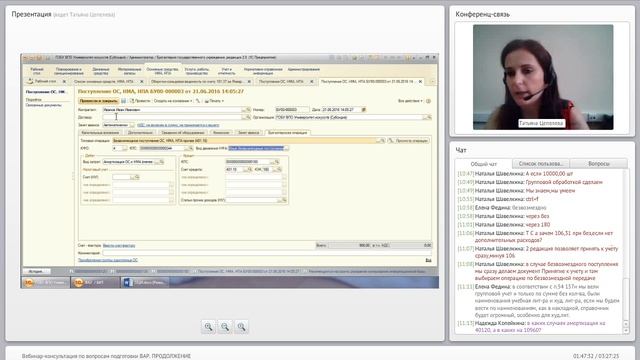Open the КФО value selector
Image resolution: width=640 pixels, height=360 pixels.
tap(125, 148)
